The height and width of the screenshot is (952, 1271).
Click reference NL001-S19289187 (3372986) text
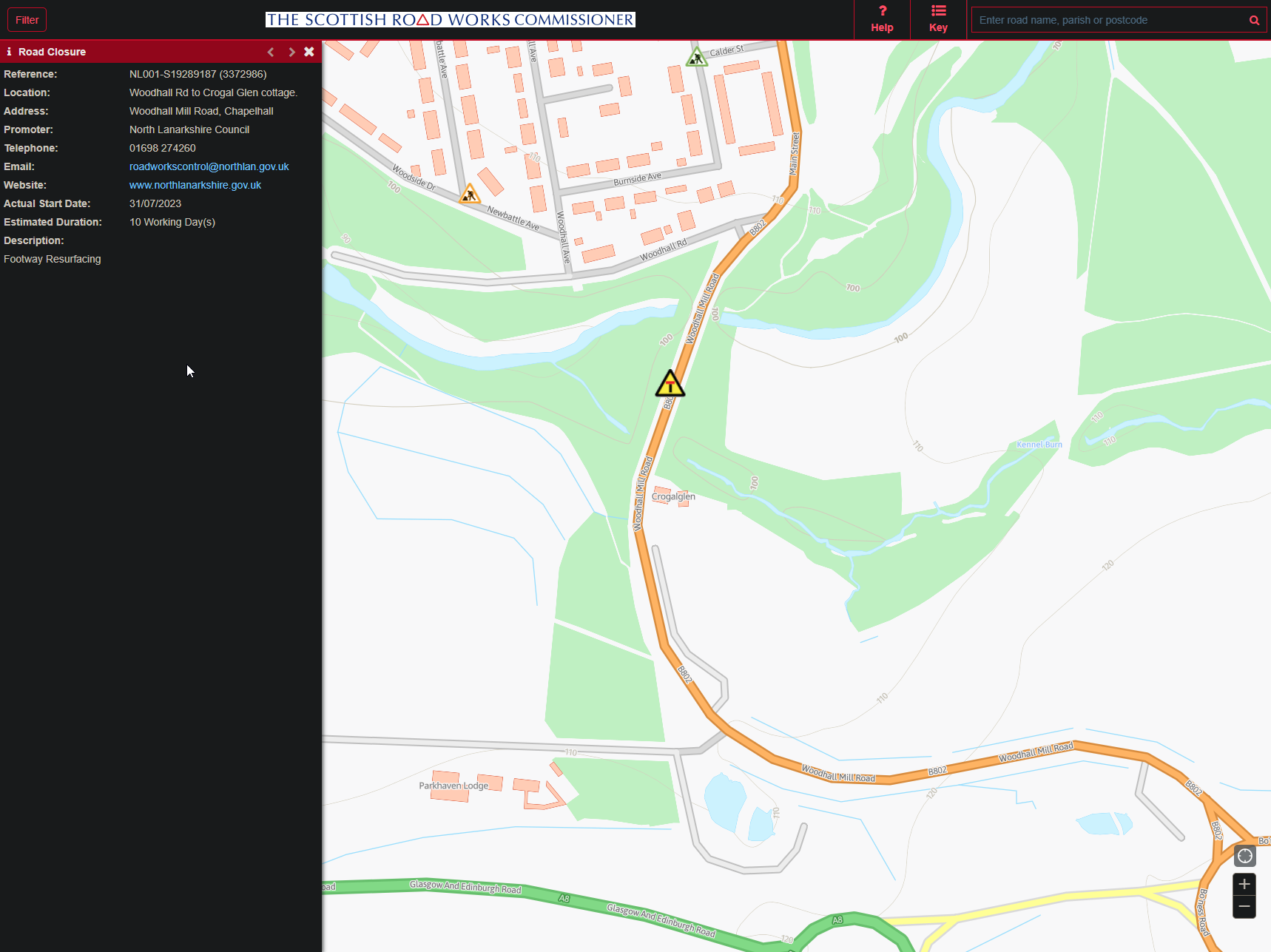point(198,74)
